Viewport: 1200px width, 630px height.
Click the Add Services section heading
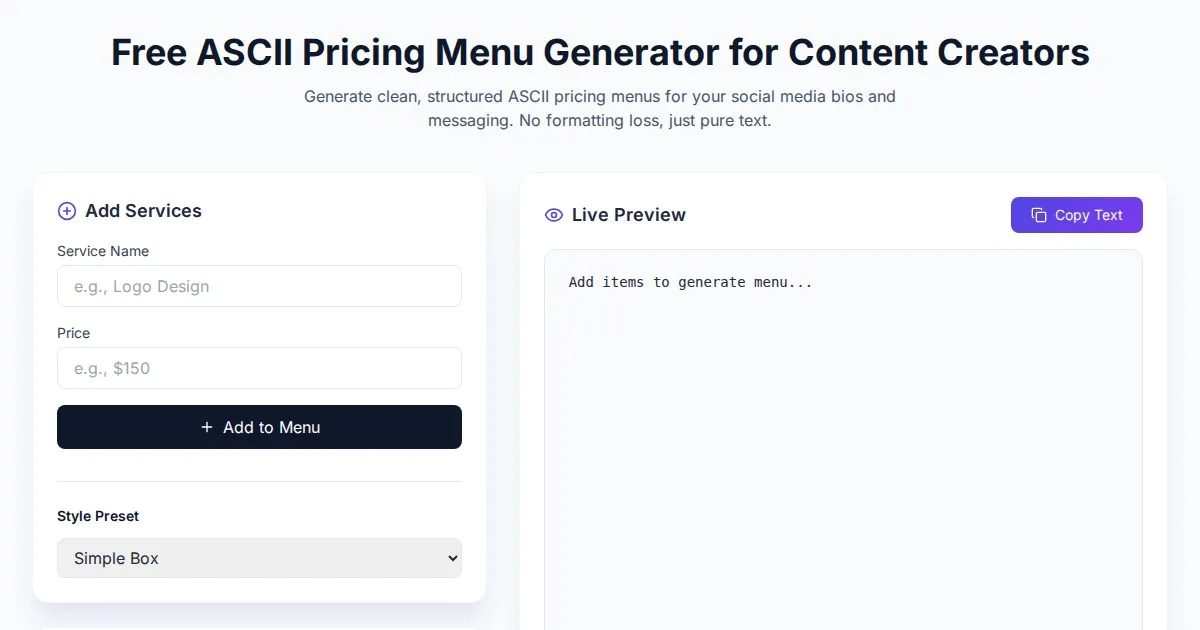point(143,211)
